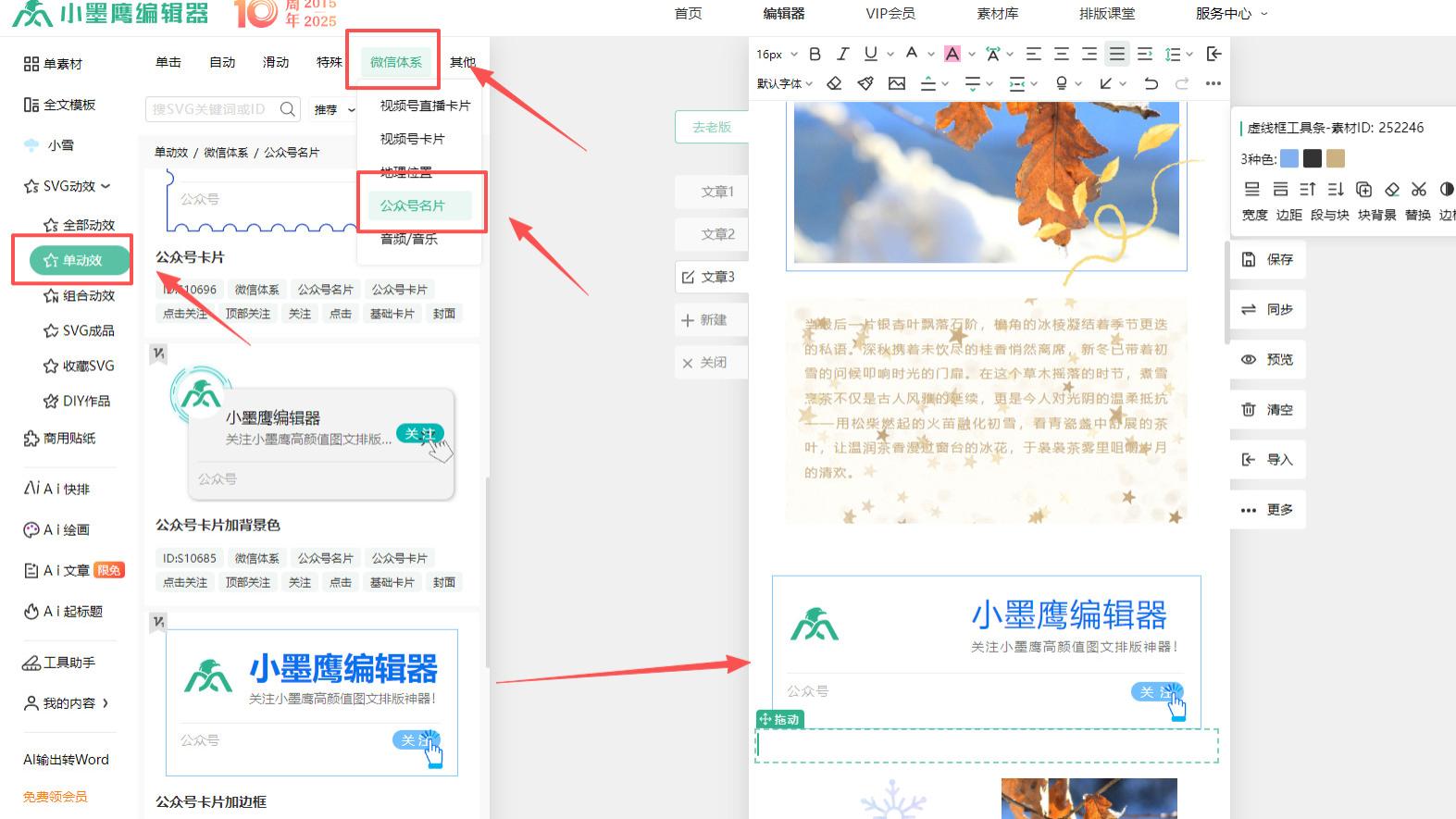Choose 视频号直播卡片 from dropdown menu
This screenshot has height=819, width=1456.
(425, 105)
